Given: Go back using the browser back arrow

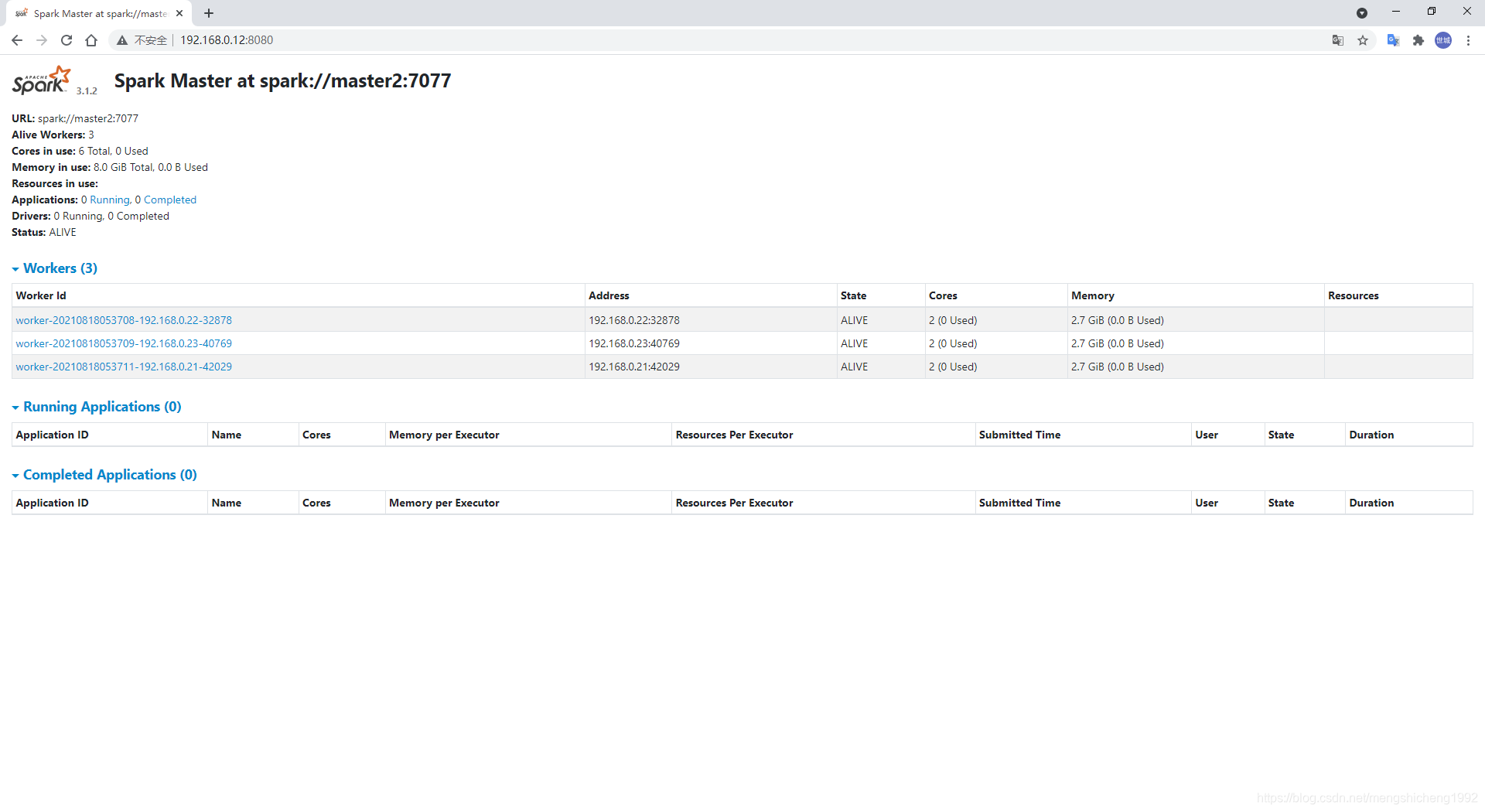Looking at the screenshot, I should tap(17, 40).
